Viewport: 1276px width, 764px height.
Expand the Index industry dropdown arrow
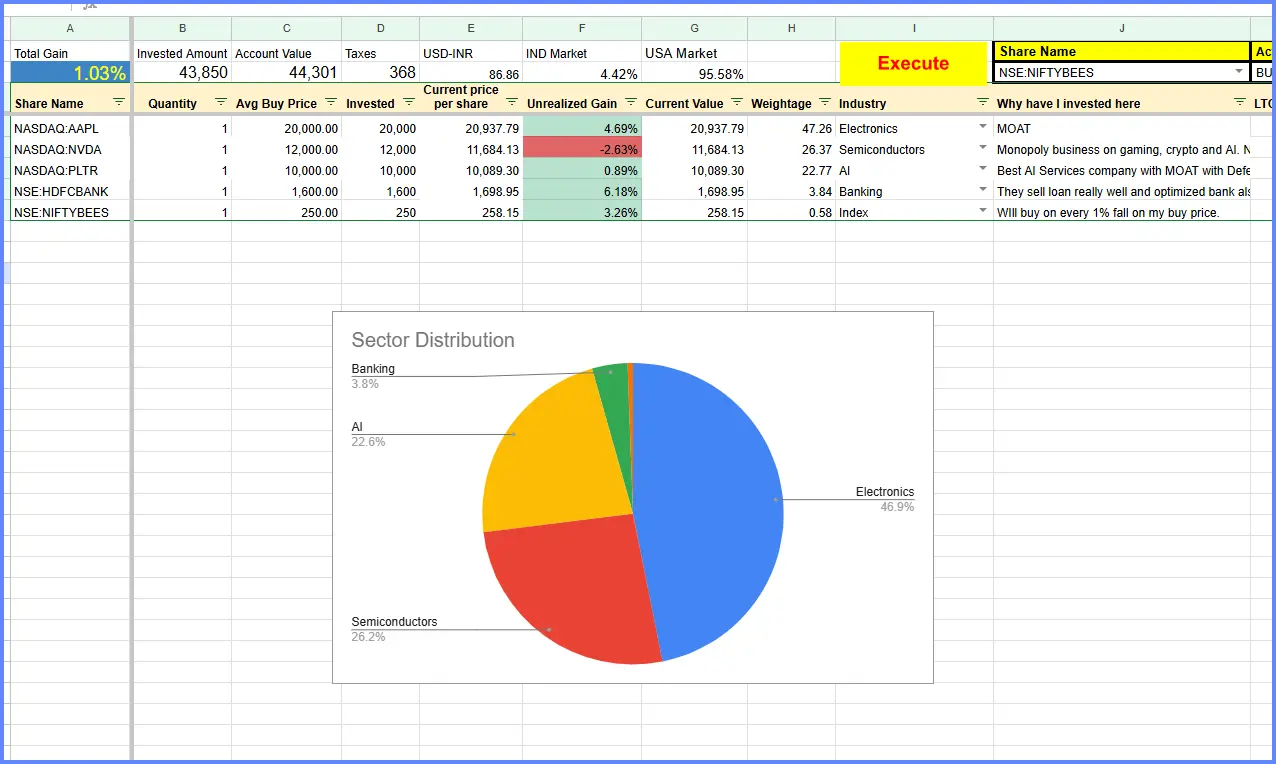(982, 211)
